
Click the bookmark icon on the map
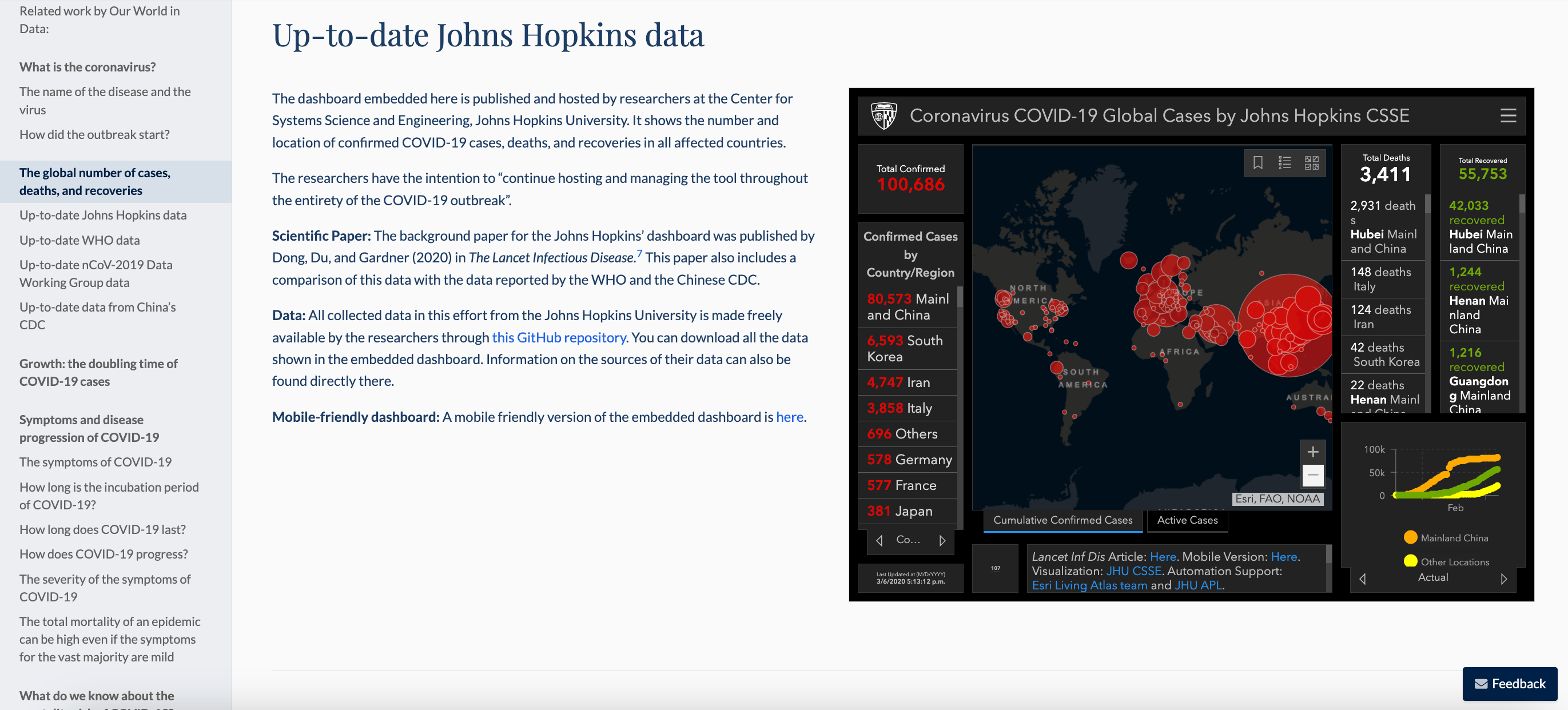click(x=1258, y=163)
